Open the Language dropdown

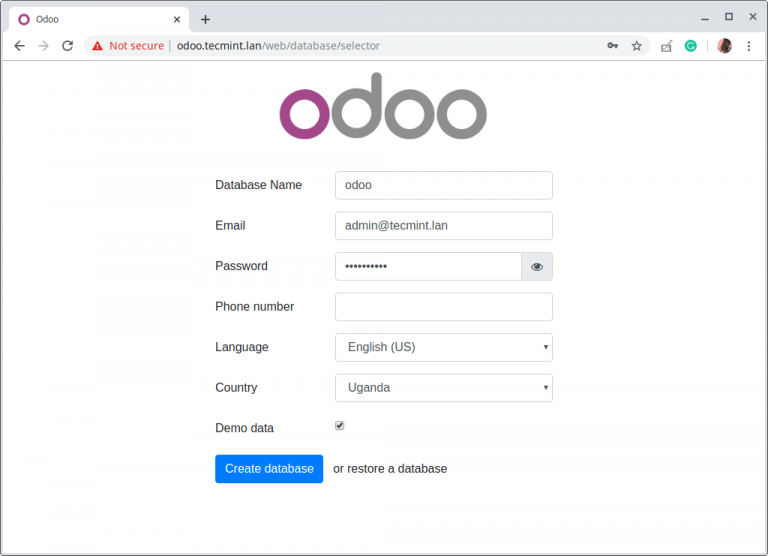pos(443,347)
